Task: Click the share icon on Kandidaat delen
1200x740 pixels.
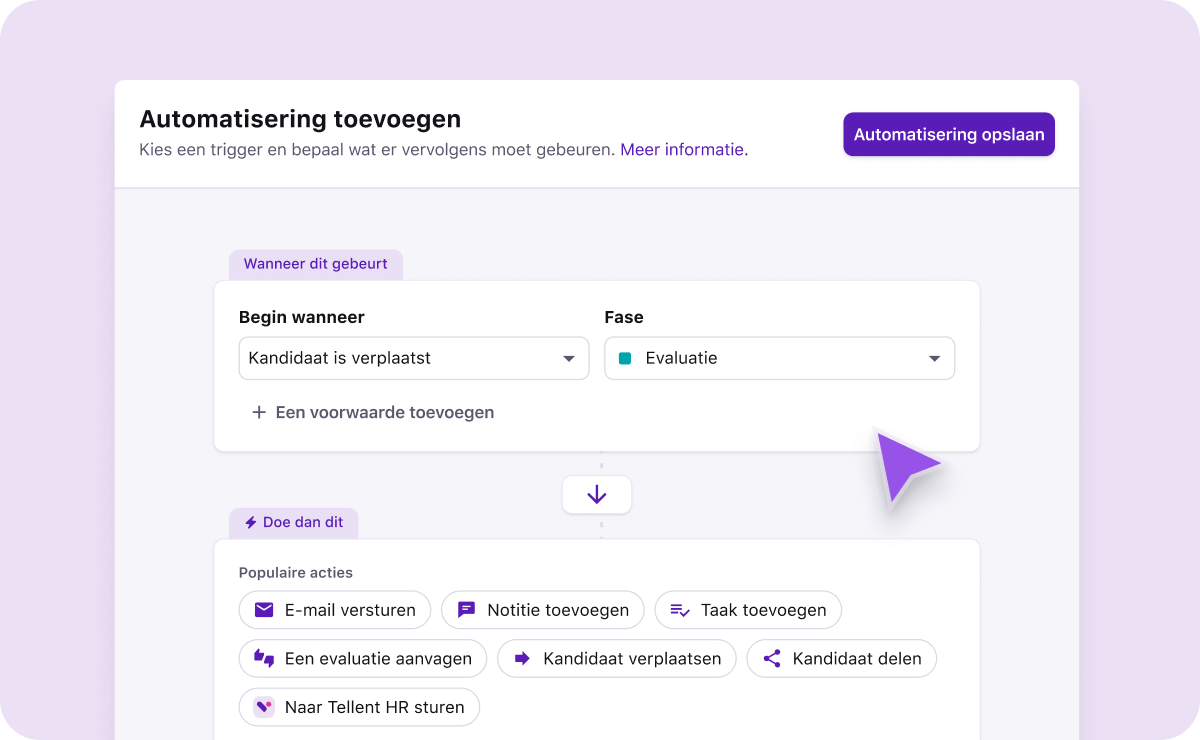Action: click(771, 658)
